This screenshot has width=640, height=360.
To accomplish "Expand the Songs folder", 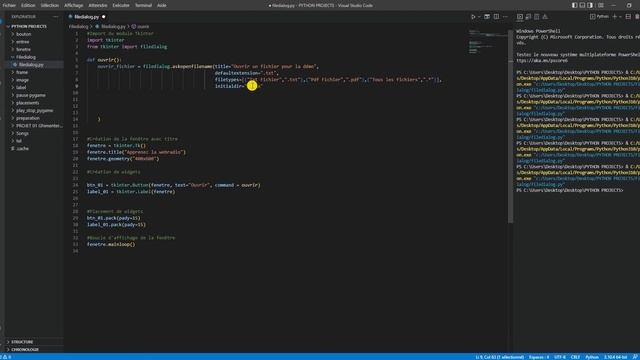I will point(22,133).
